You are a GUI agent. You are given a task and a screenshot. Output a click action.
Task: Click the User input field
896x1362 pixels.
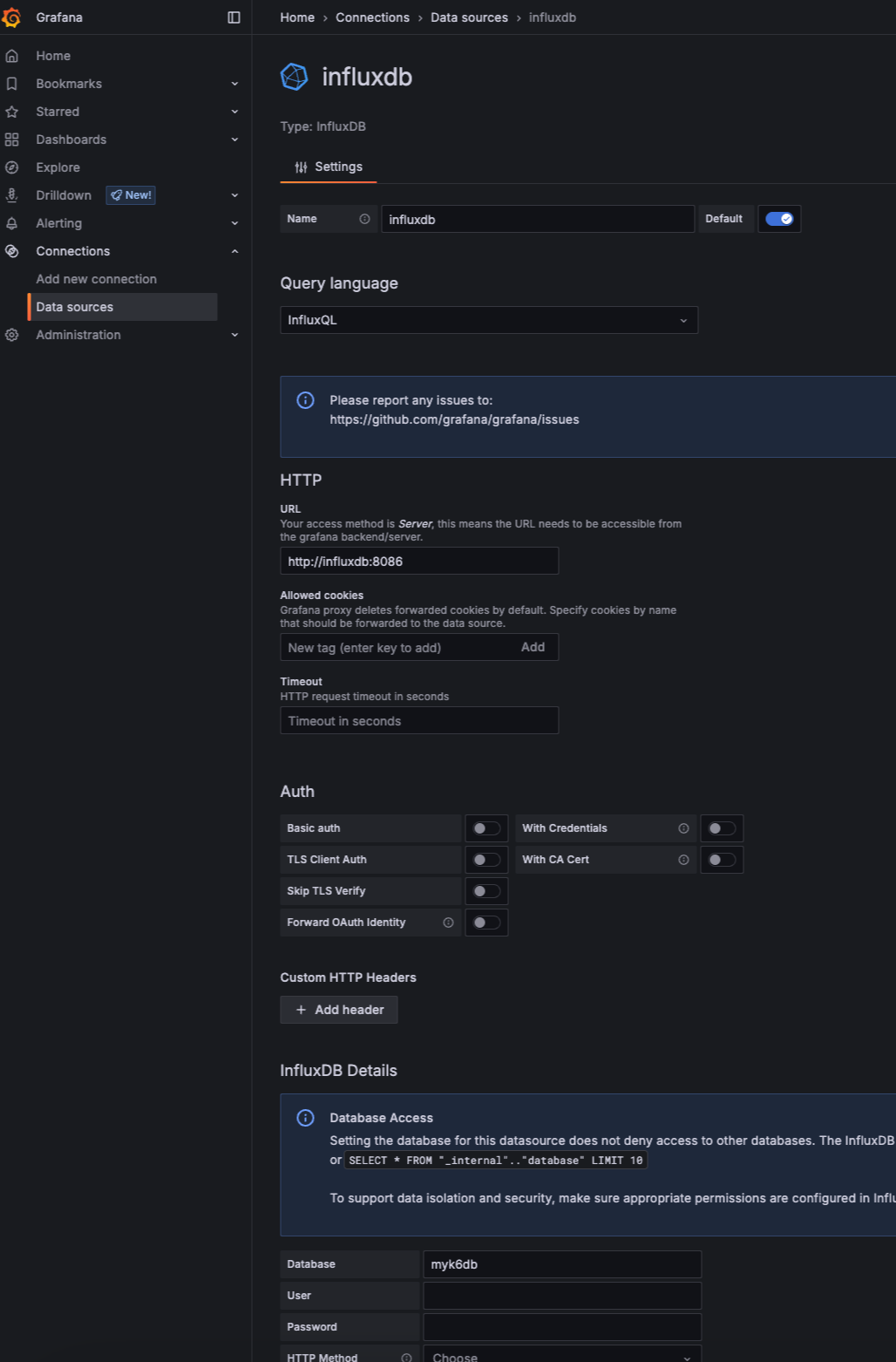[x=562, y=1296]
